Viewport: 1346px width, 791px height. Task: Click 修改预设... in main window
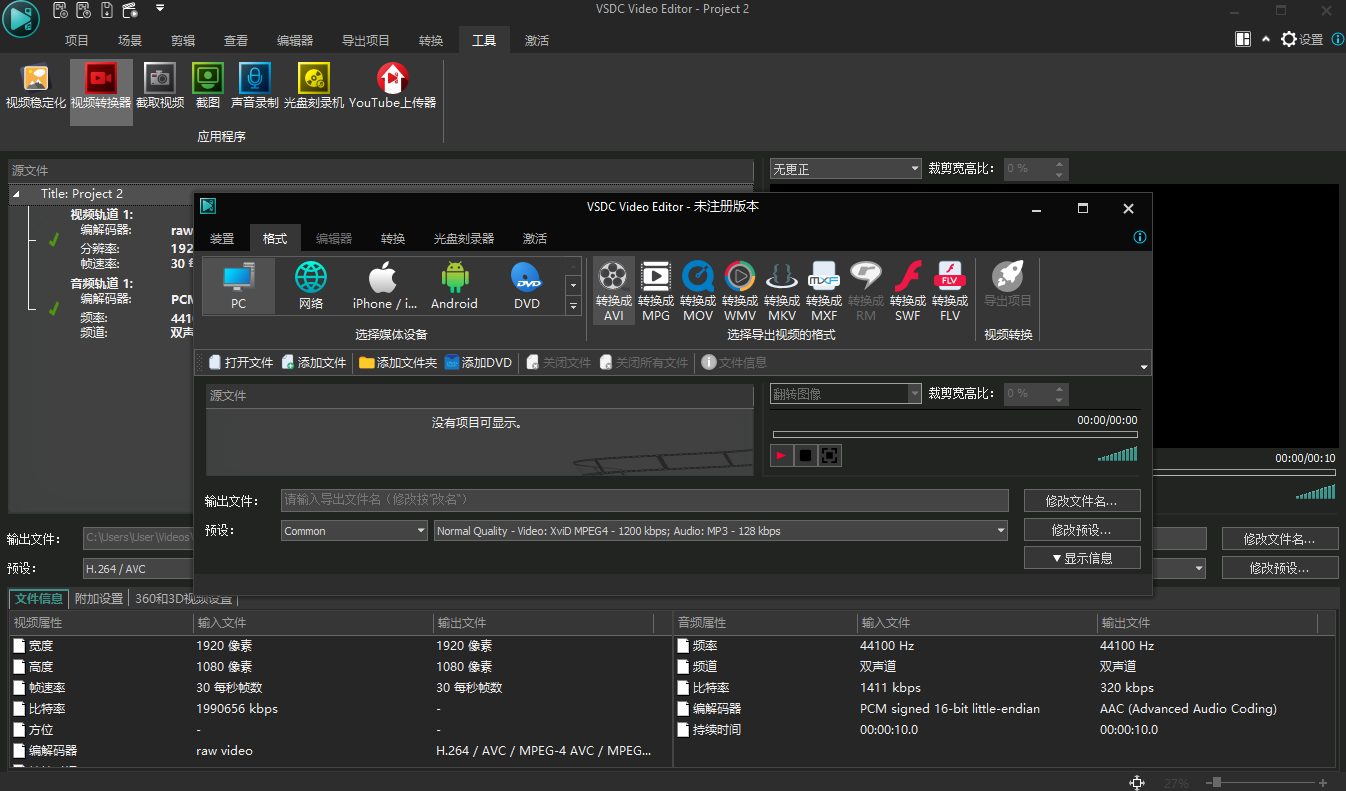1280,568
